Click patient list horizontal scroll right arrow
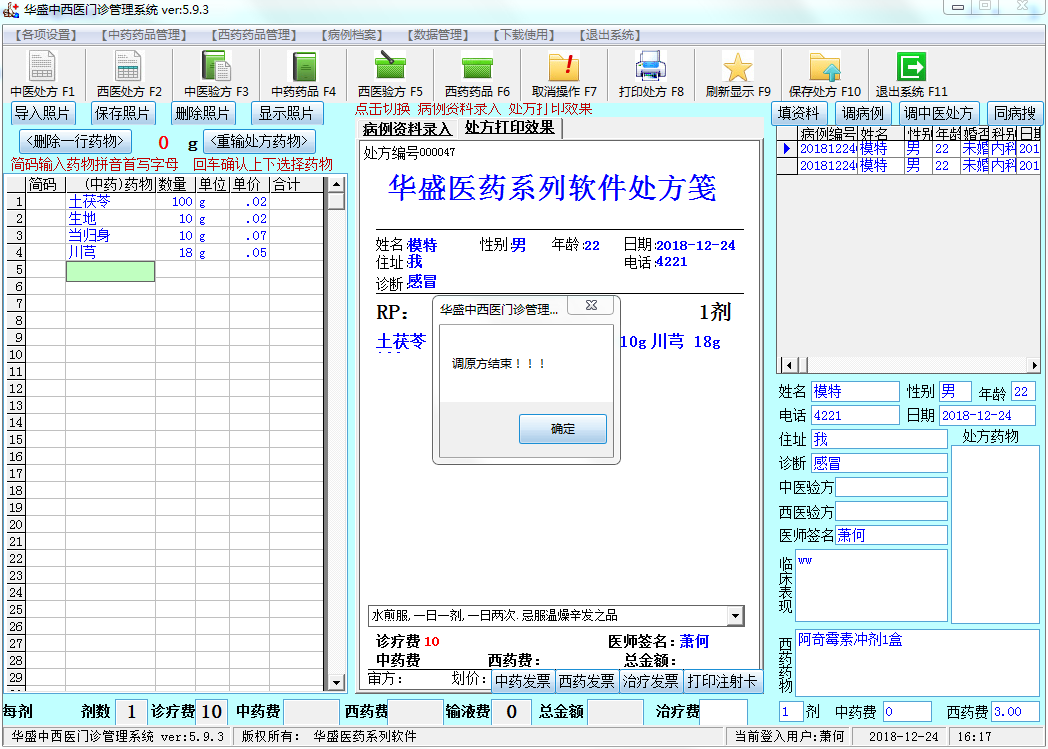The height and width of the screenshot is (749, 1048). [x=1034, y=365]
